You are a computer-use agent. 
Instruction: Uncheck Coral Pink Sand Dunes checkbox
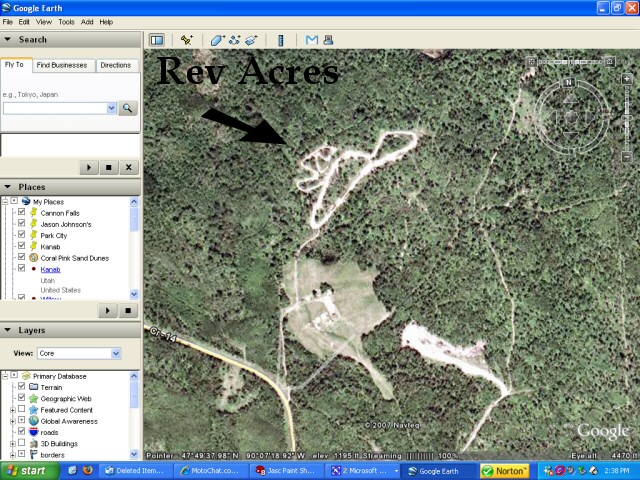(x=22, y=257)
